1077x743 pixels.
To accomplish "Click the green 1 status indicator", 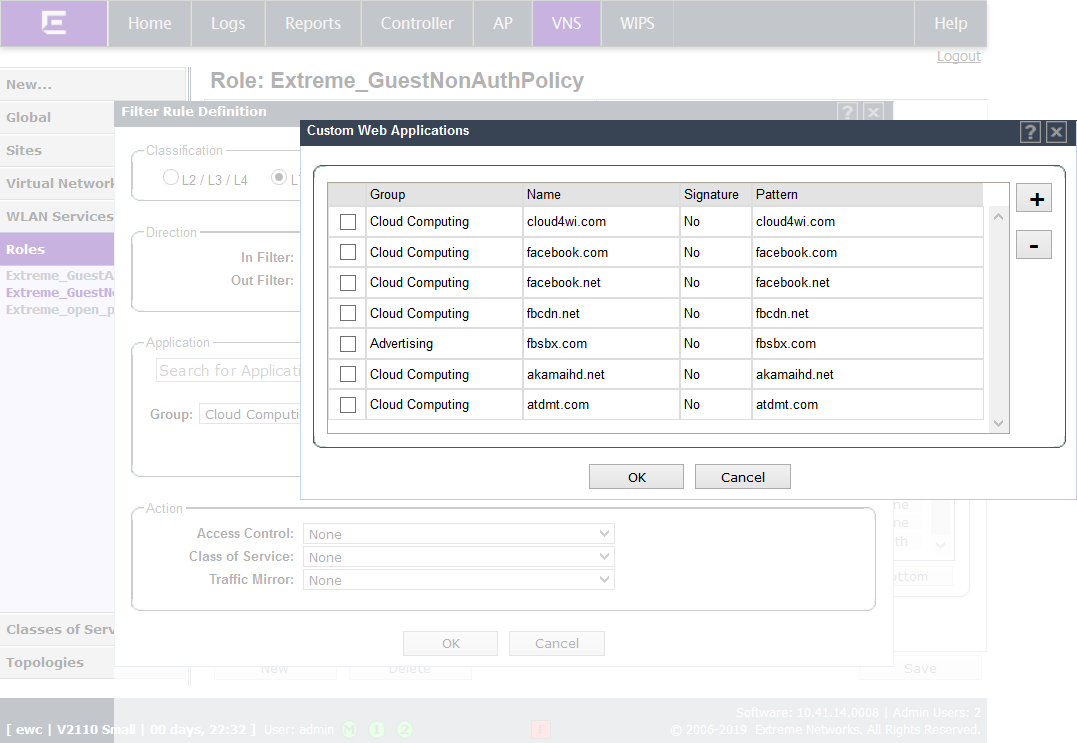I will pos(377,729).
